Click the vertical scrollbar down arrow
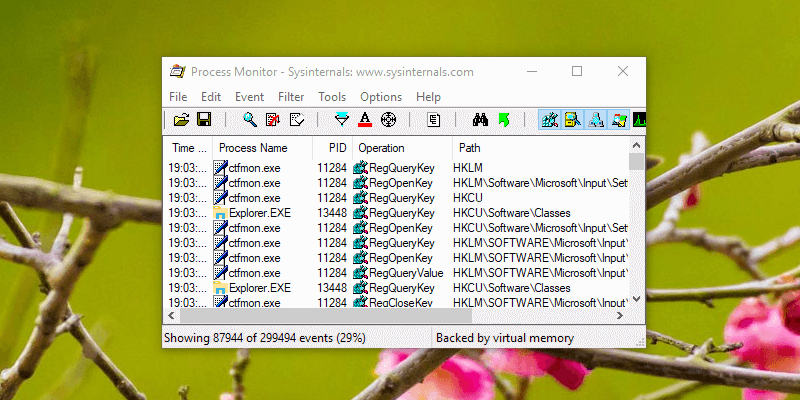Screen dimensions: 800x400 [636, 299]
